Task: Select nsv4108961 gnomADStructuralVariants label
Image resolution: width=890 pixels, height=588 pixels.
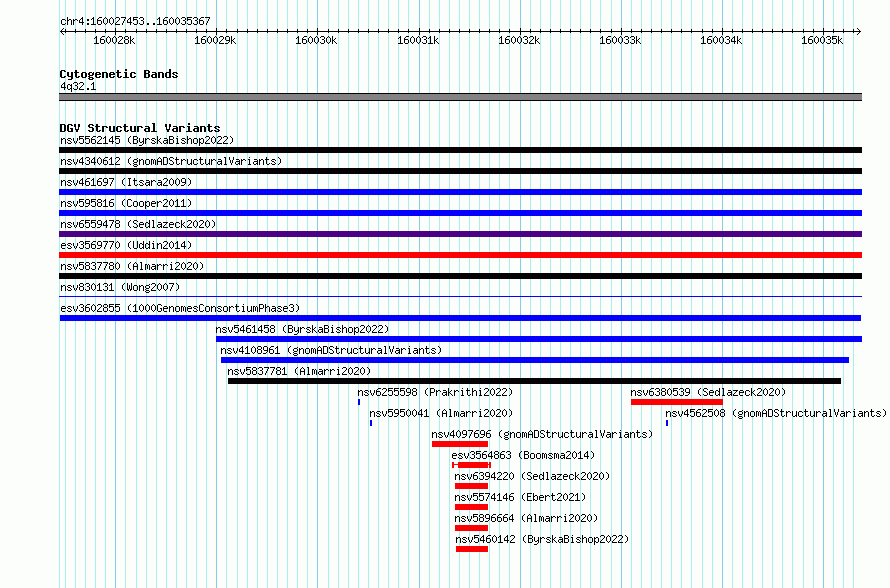Action: (x=331, y=350)
